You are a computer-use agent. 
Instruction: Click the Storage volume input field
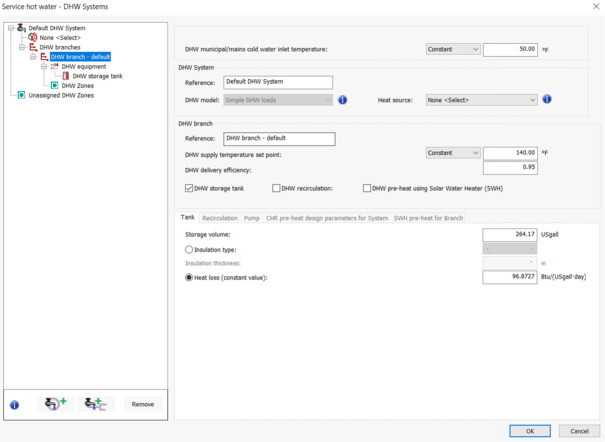coord(510,235)
